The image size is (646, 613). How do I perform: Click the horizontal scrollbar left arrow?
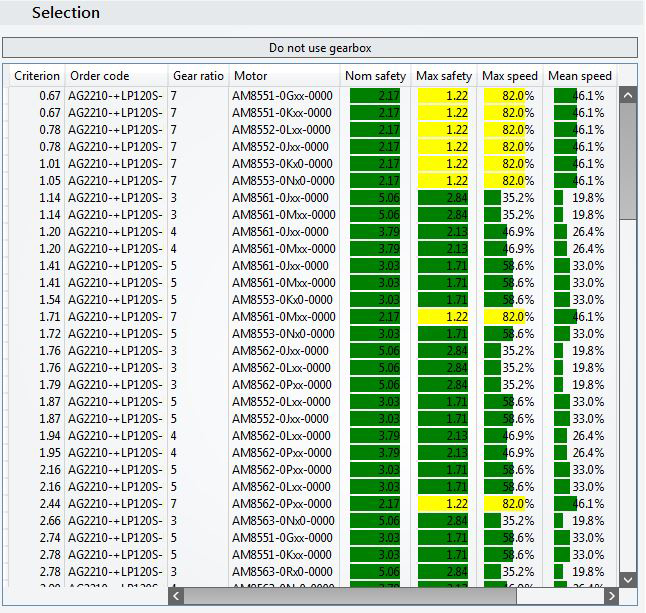(176, 596)
